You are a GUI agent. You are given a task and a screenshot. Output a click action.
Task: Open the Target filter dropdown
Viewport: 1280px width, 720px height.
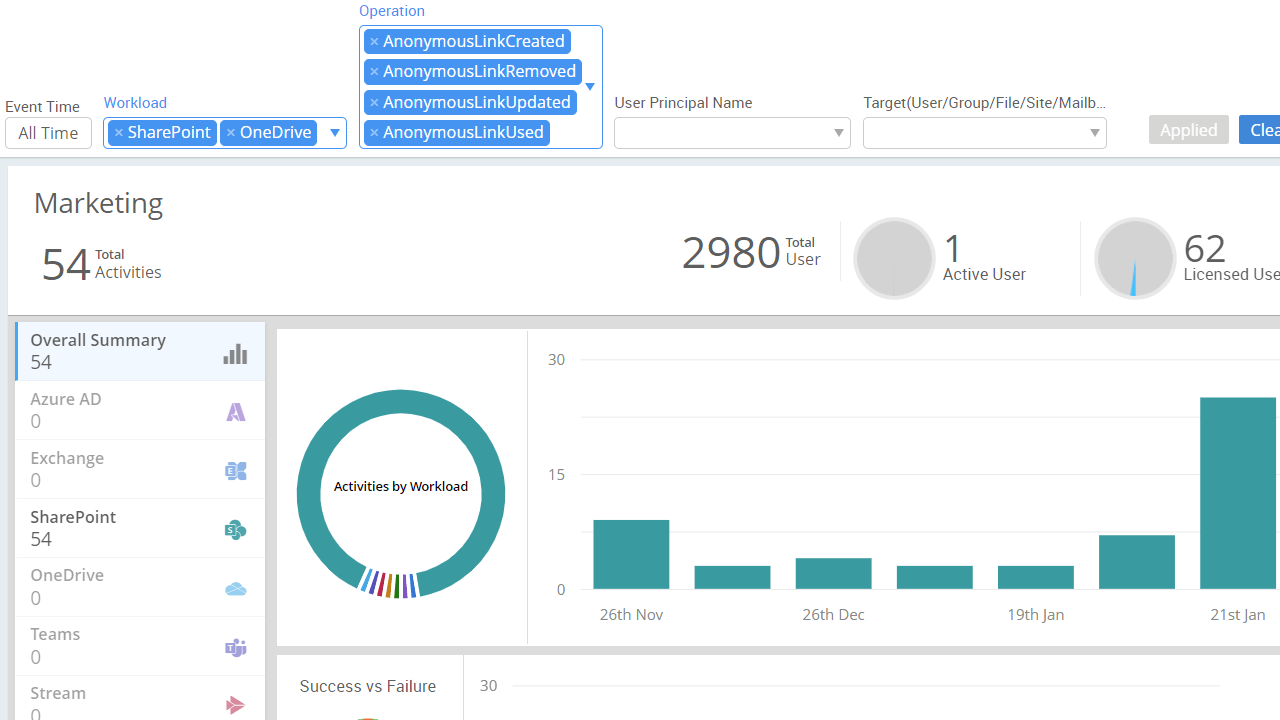1094,132
